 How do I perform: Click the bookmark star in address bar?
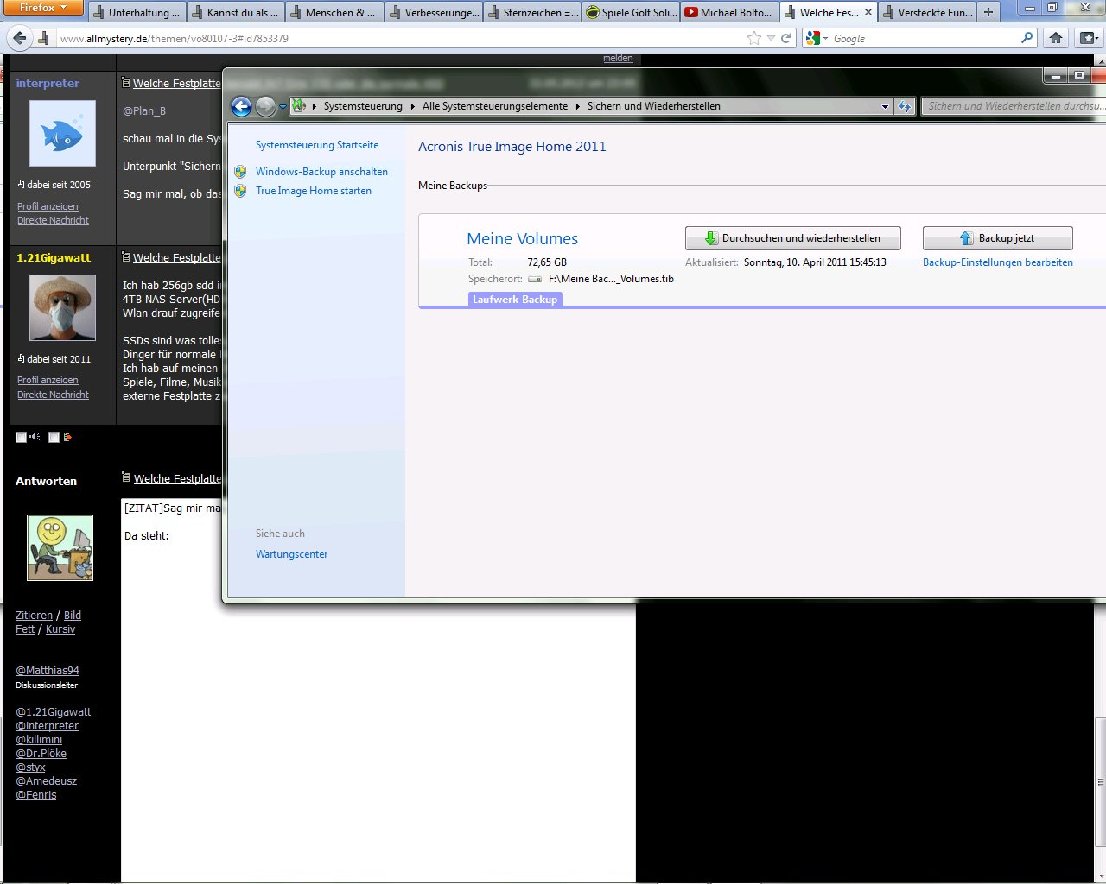click(754, 38)
